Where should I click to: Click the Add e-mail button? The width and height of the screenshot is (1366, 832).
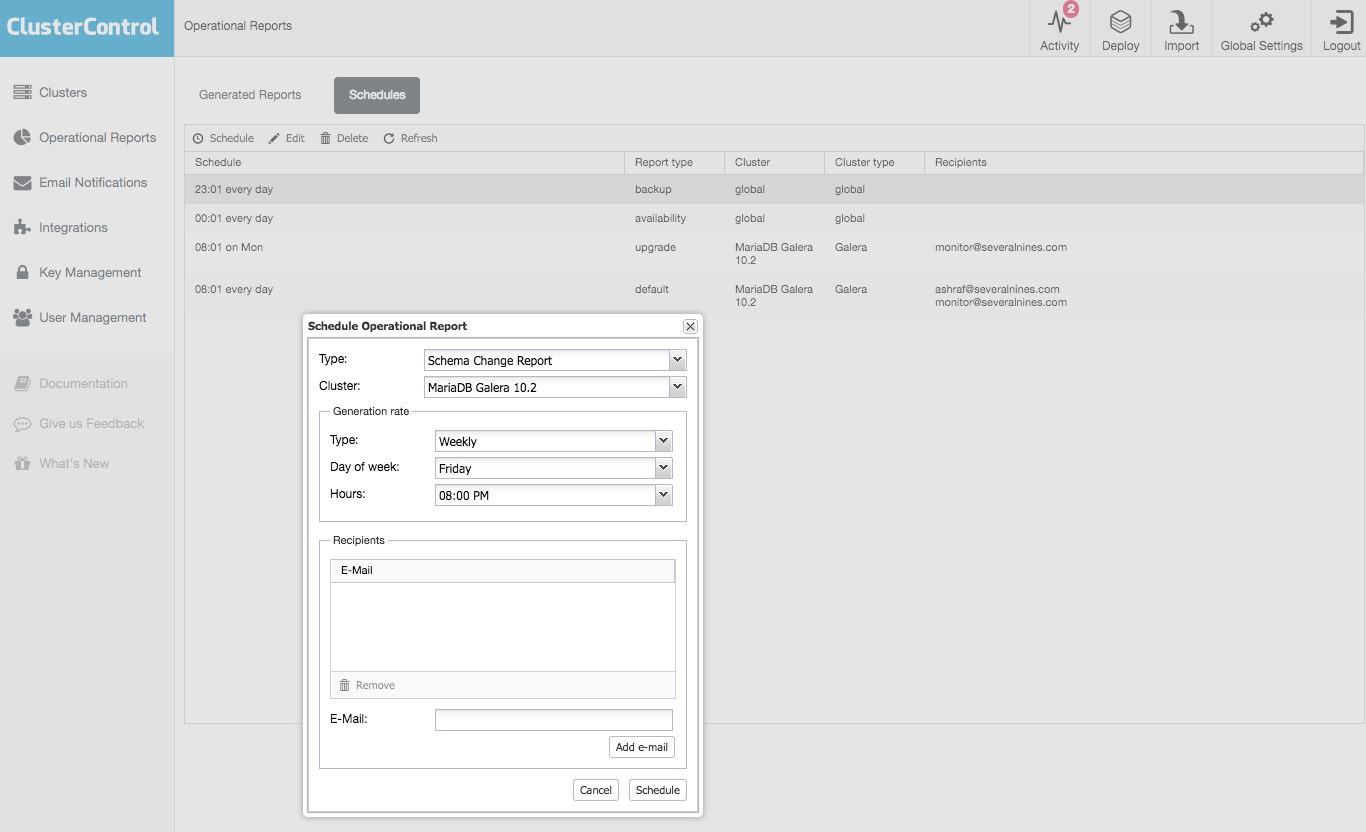(x=641, y=747)
